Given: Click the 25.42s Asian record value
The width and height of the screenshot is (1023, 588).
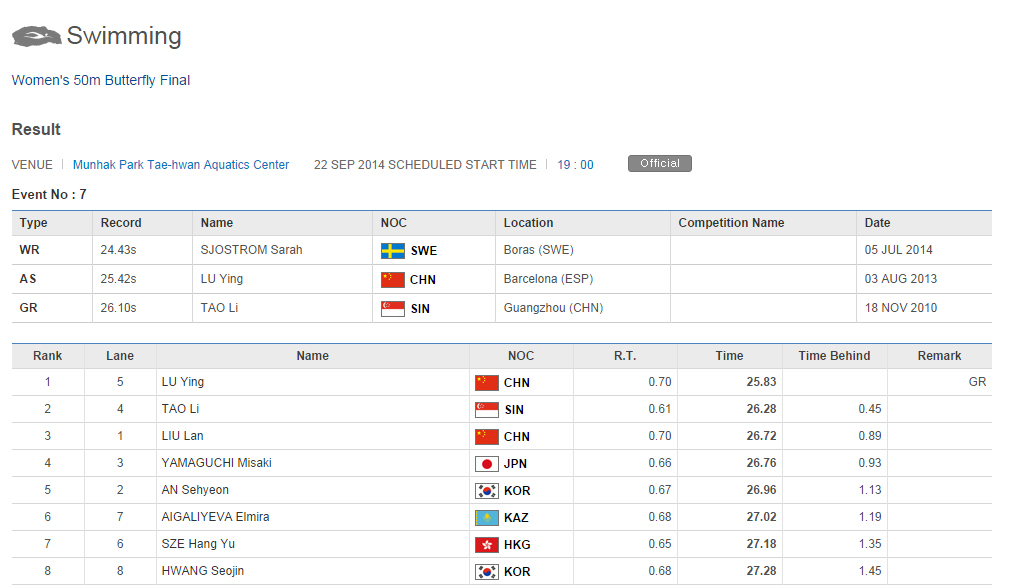Looking at the screenshot, I should click(118, 279).
